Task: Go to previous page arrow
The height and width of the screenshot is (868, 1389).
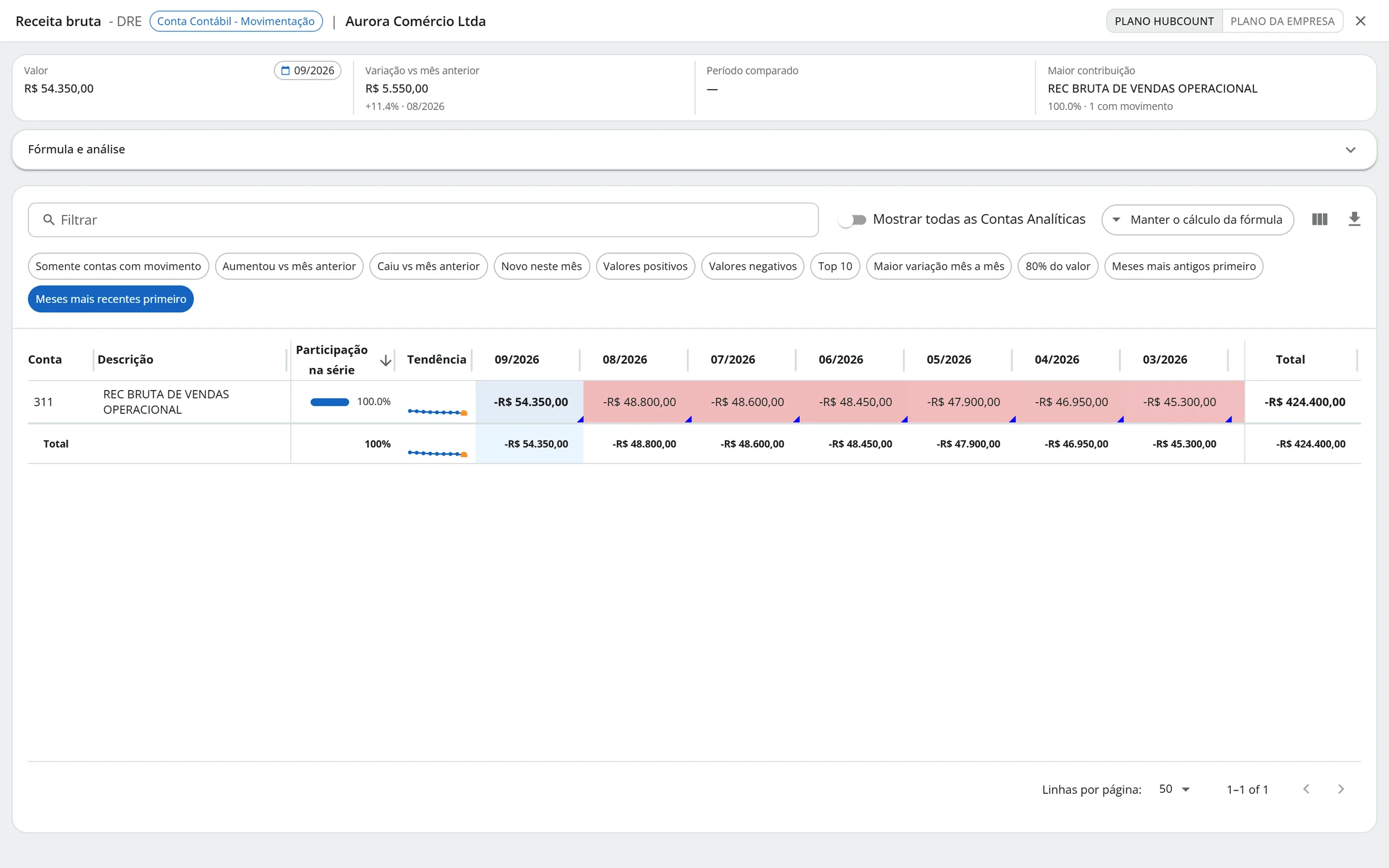Action: [x=1306, y=789]
